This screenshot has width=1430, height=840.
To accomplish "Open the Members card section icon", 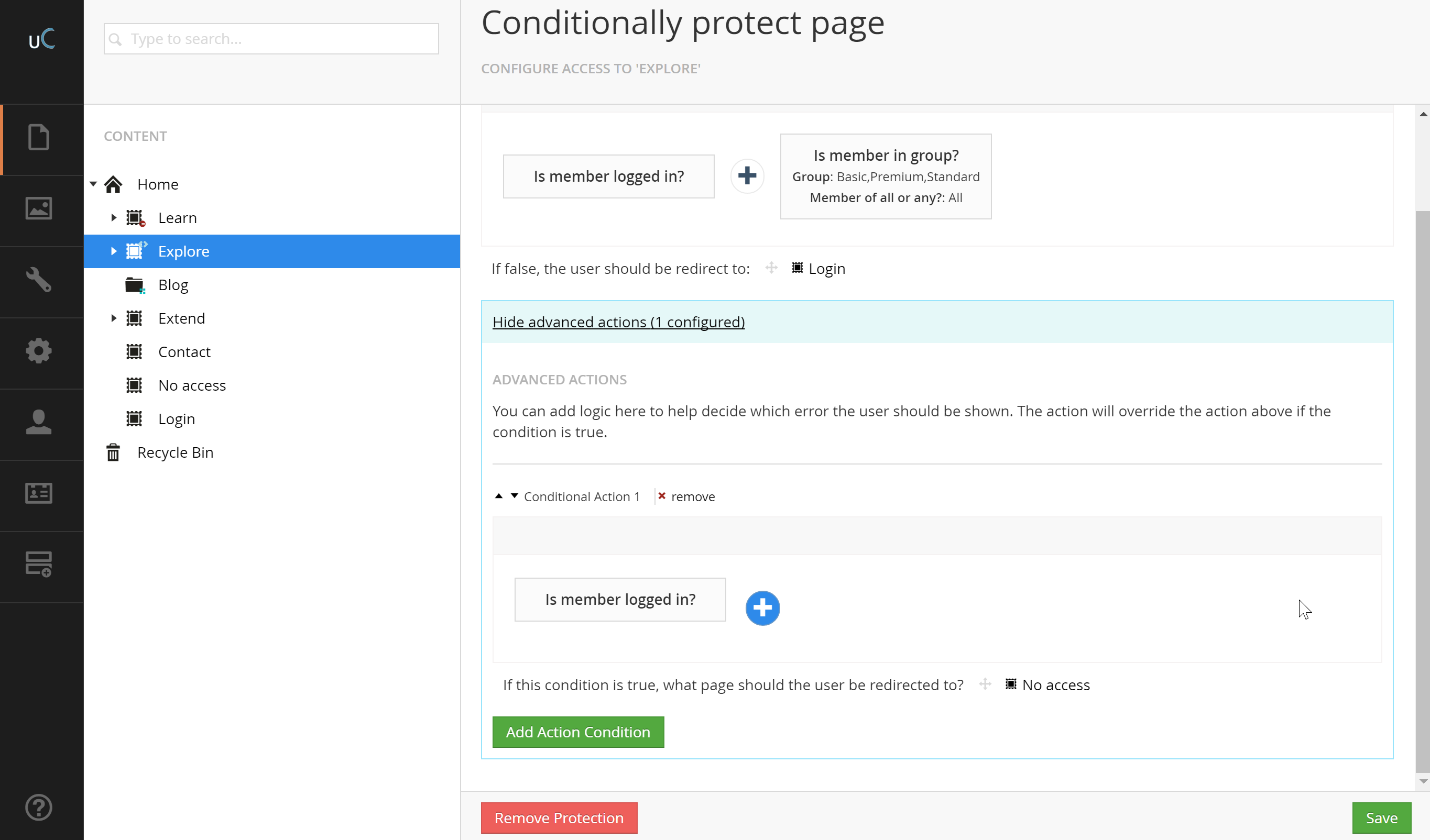I will [x=39, y=493].
